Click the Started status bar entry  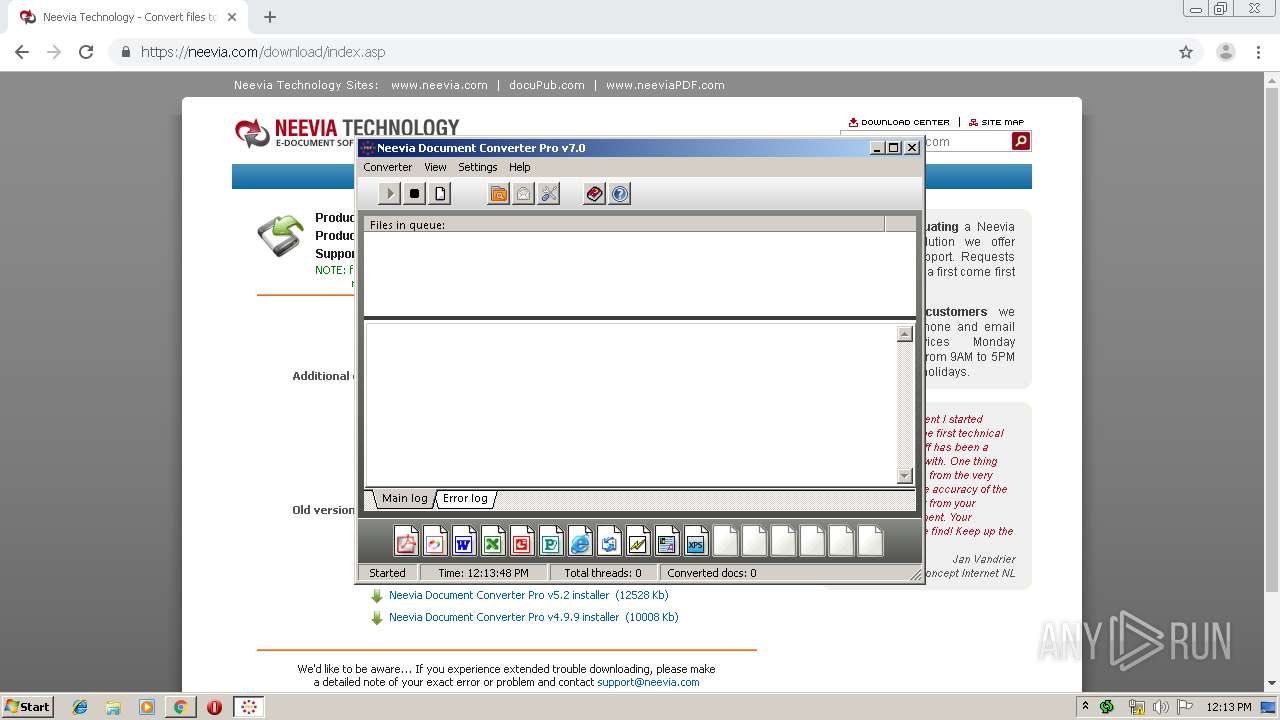387,573
